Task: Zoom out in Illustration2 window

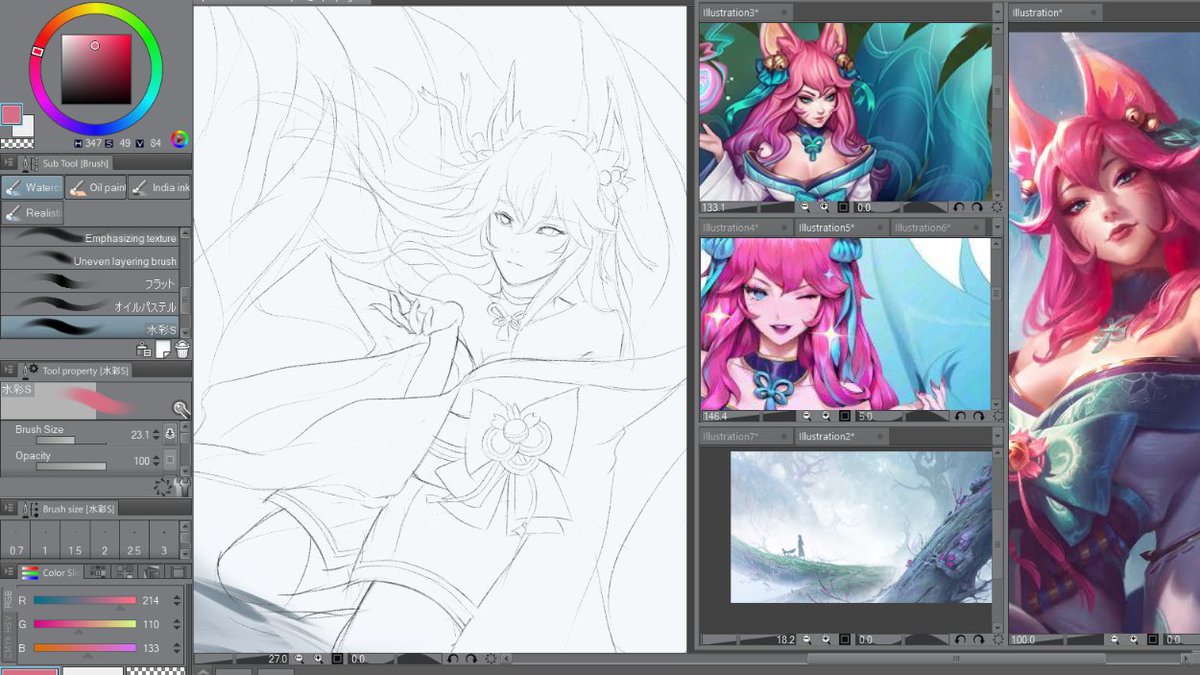Action: [x=806, y=639]
